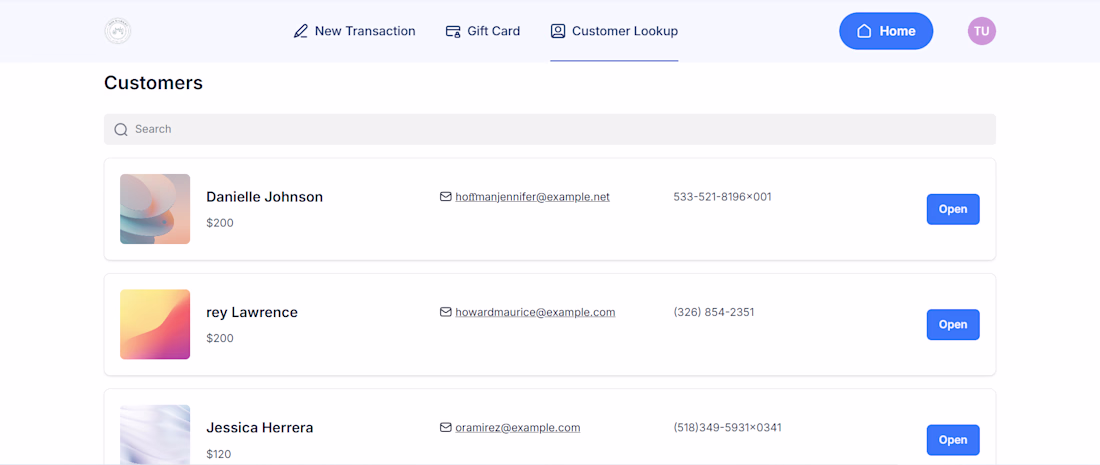The width and height of the screenshot is (1100, 465).
Task: Click the house icon in Home button
Action: (x=864, y=31)
